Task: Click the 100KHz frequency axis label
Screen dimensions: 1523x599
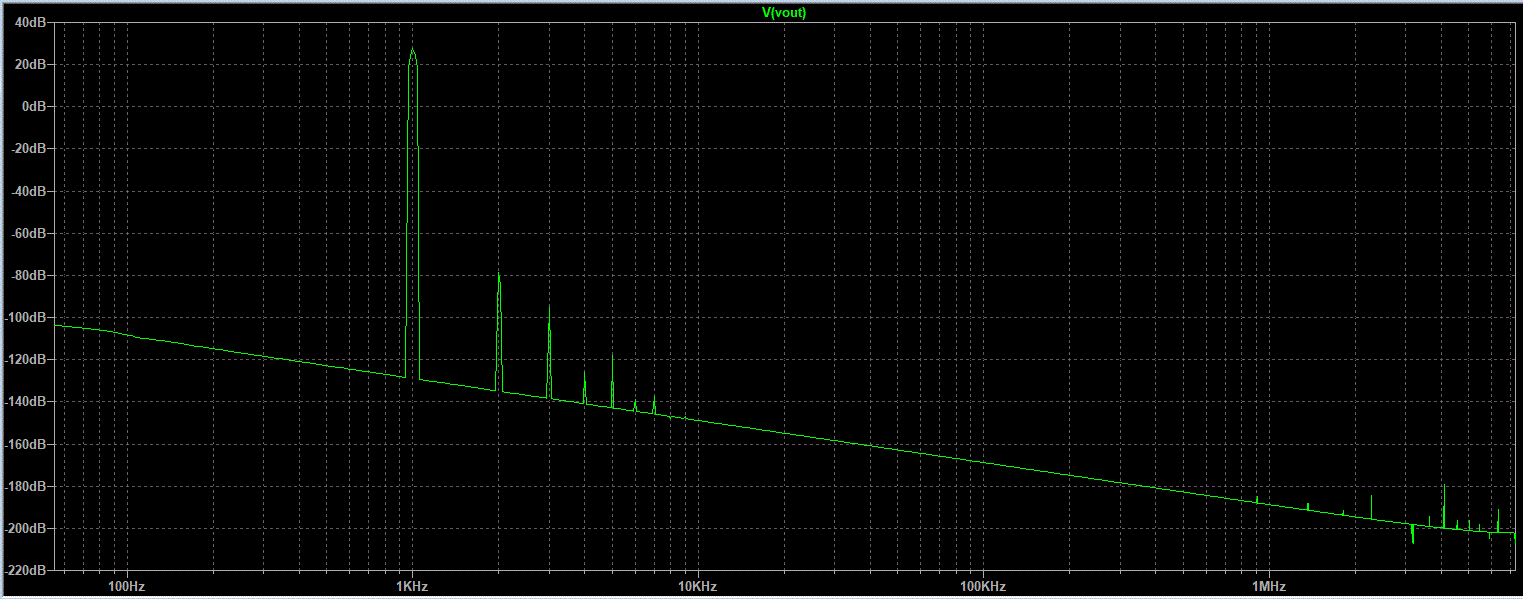Action: tap(982, 585)
